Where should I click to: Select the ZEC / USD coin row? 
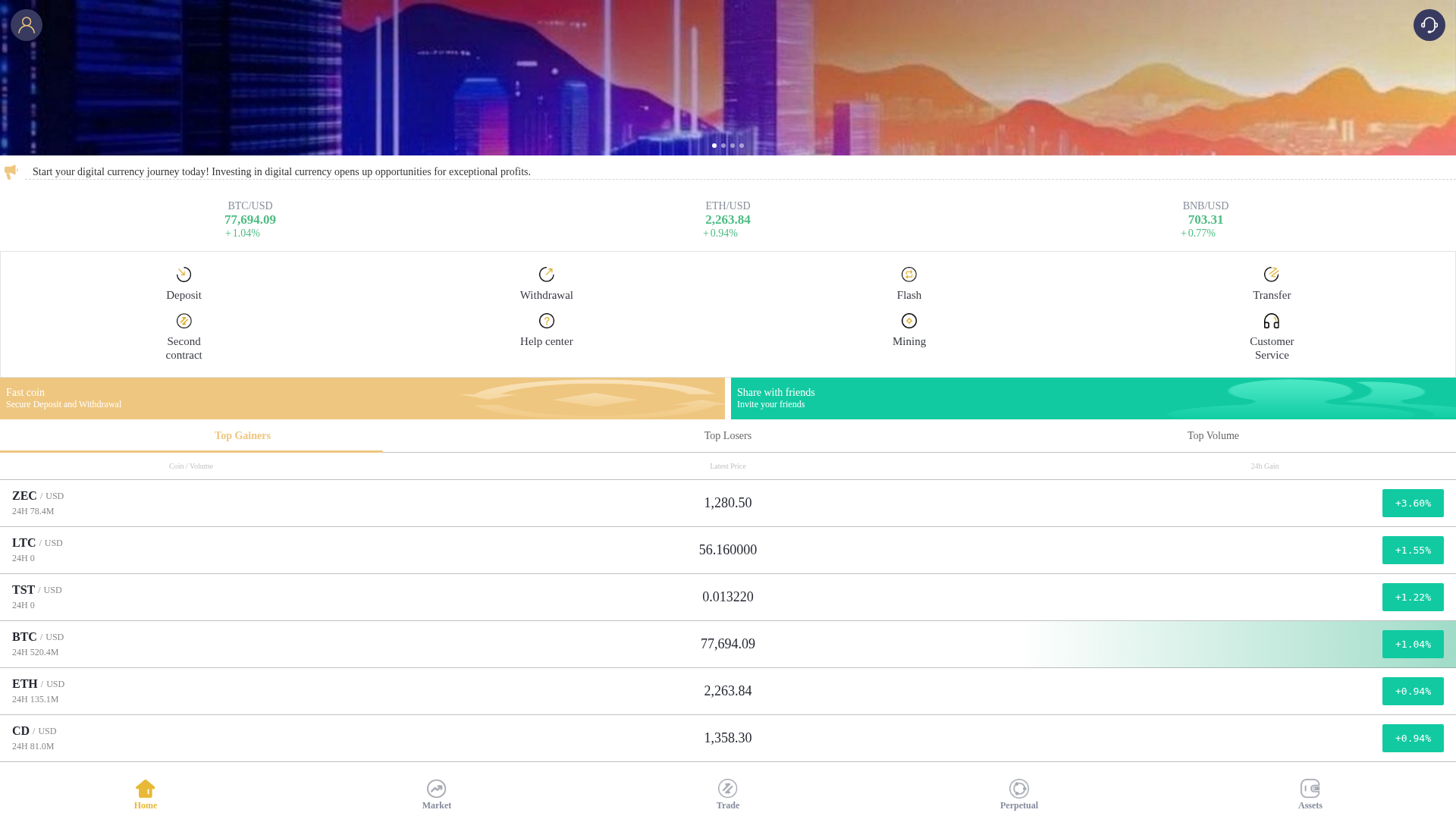tap(728, 504)
